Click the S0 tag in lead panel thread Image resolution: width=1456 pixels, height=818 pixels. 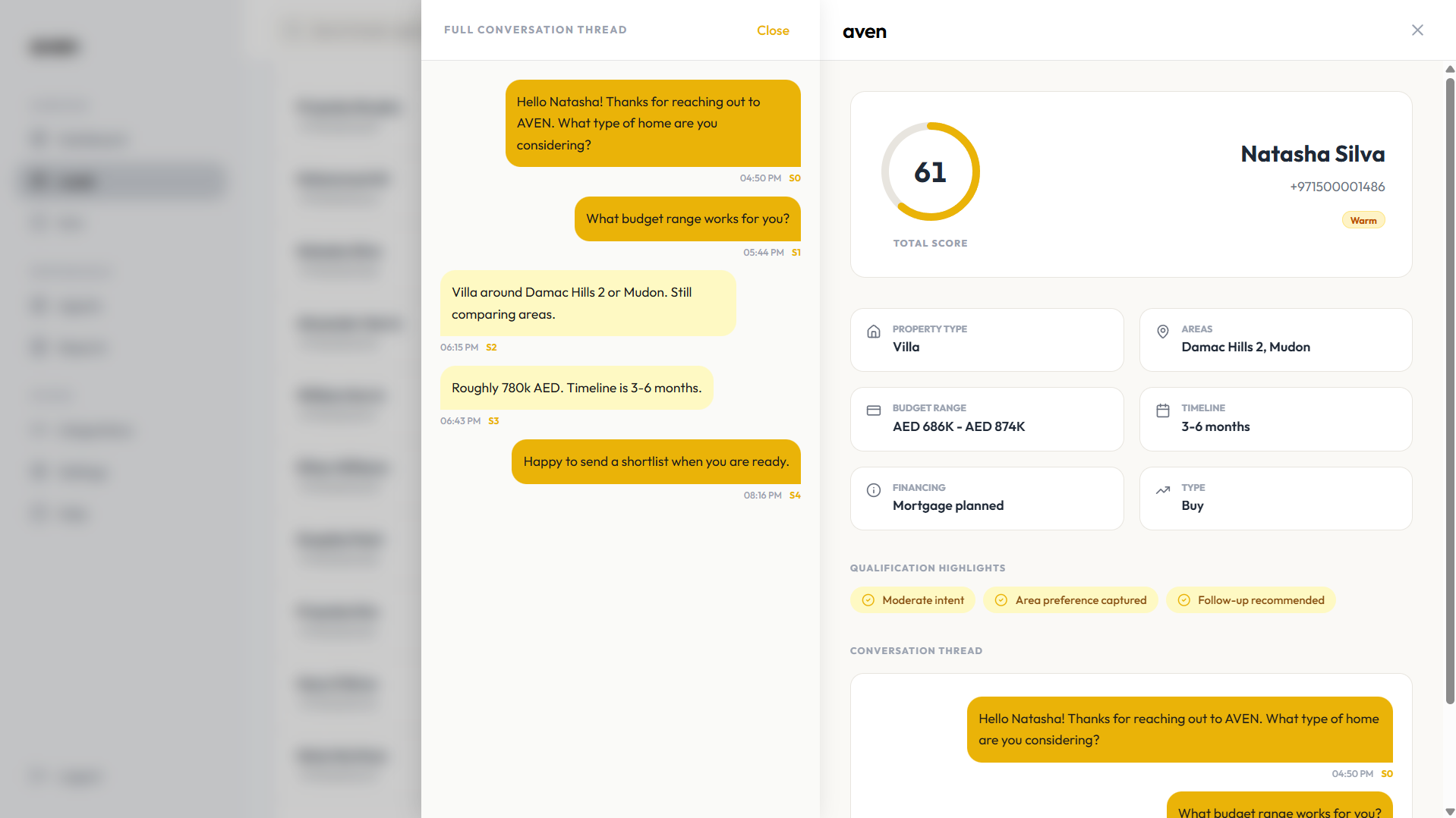[1387, 774]
